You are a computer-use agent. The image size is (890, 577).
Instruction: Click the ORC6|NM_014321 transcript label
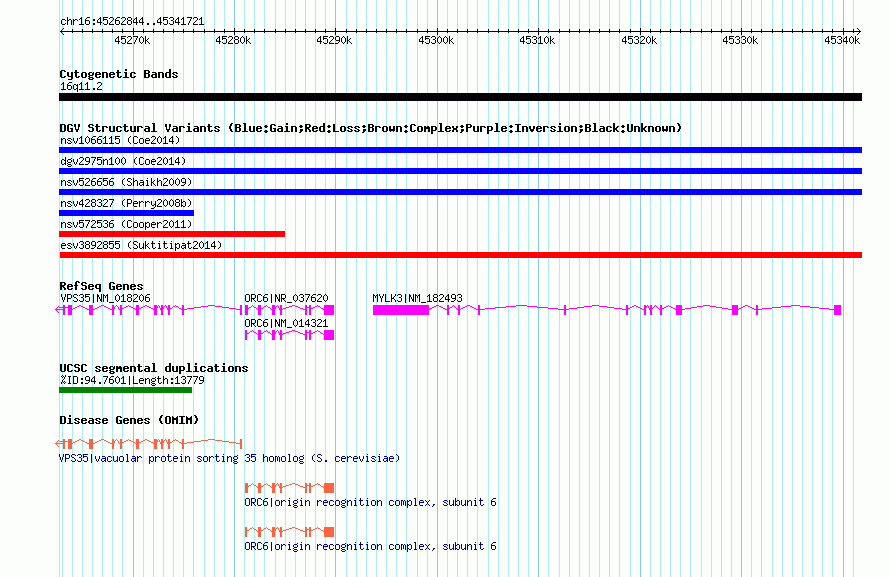(286, 323)
